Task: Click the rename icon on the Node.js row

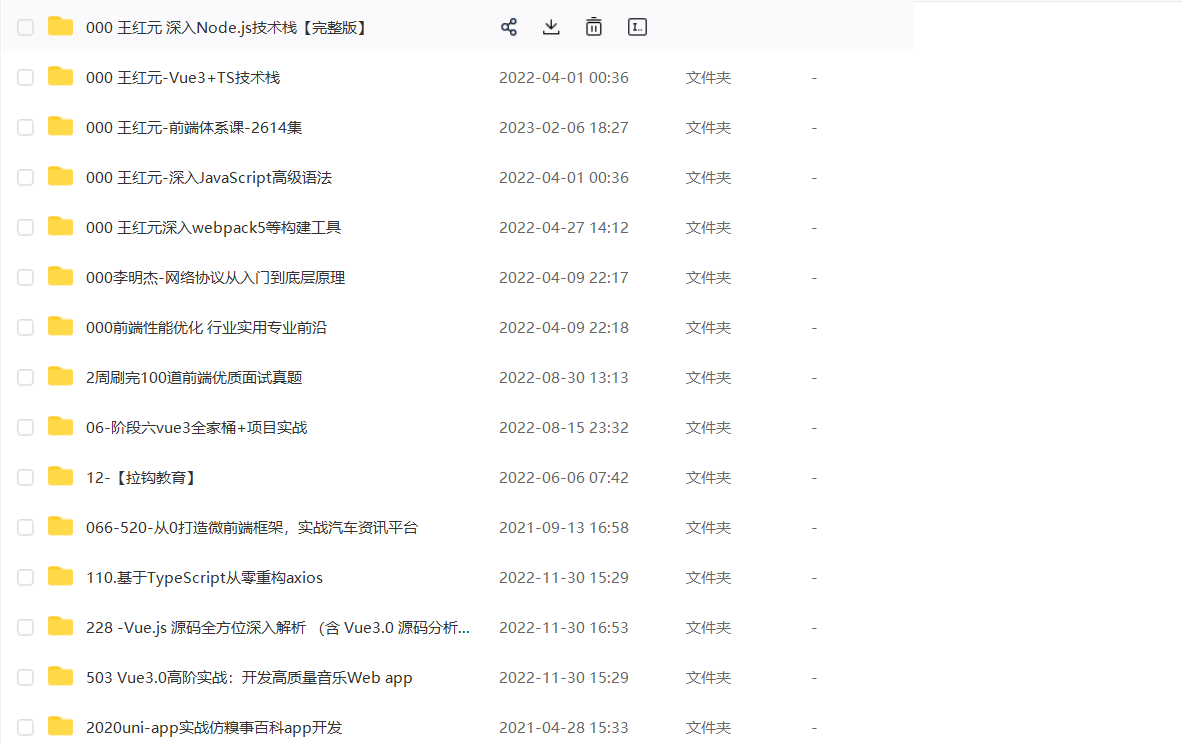Action: click(637, 27)
